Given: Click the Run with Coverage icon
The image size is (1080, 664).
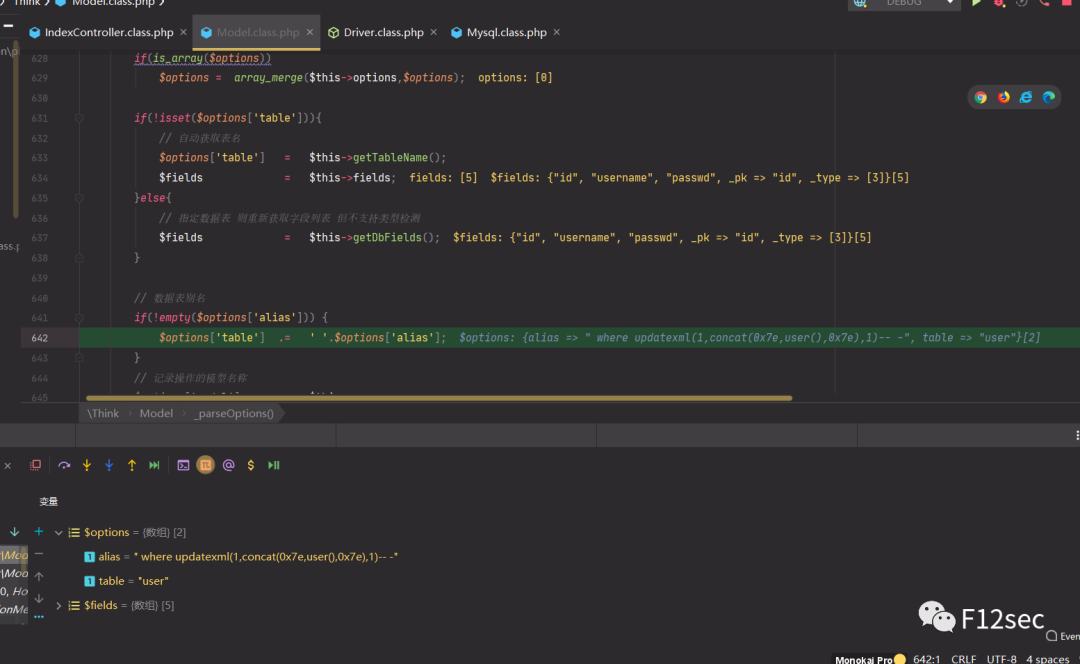Looking at the screenshot, I should pos(1021,3).
